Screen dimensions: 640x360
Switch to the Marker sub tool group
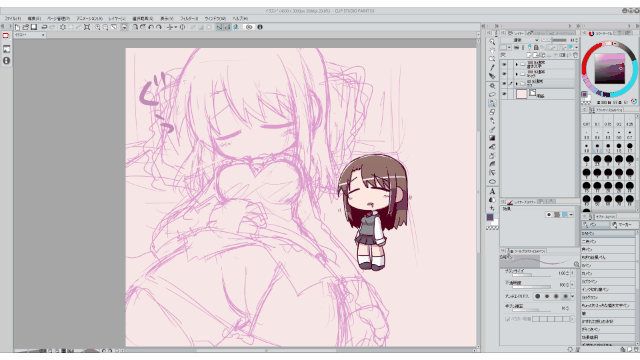tap(622, 225)
